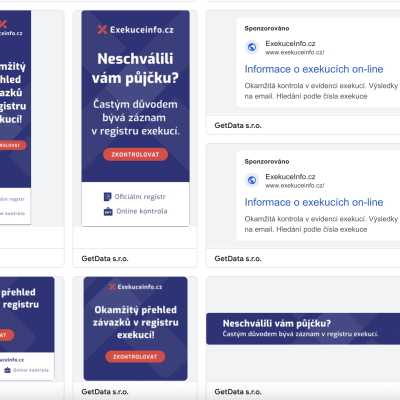This screenshot has width=400, height=400.
Task: Click the Oficiální registr document icon
Action: click(x=107, y=197)
